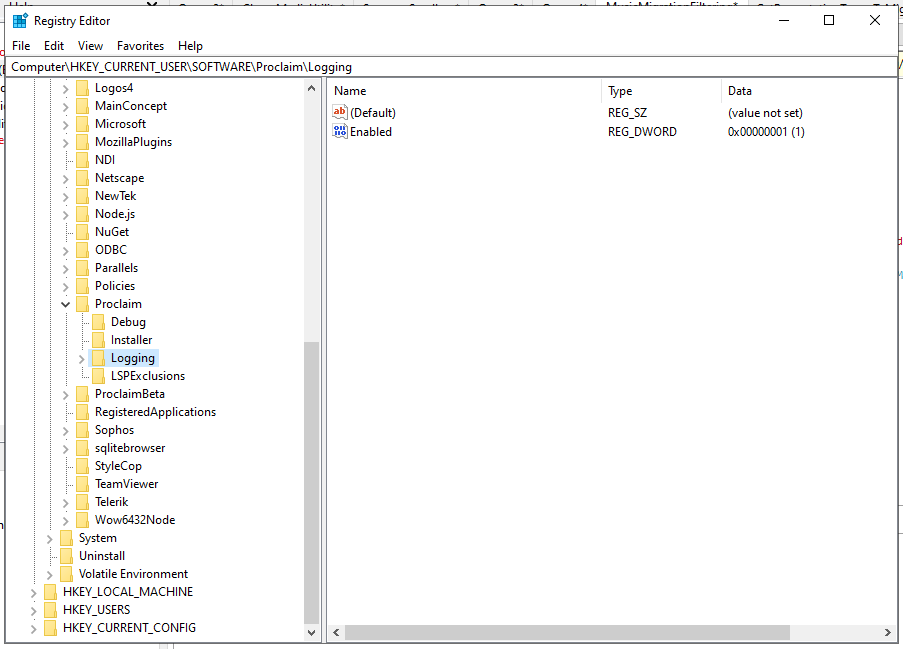Image resolution: width=903 pixels, height=649 pixels.
Task: Click the Microsoft folder icon
Action: [83, 124]
